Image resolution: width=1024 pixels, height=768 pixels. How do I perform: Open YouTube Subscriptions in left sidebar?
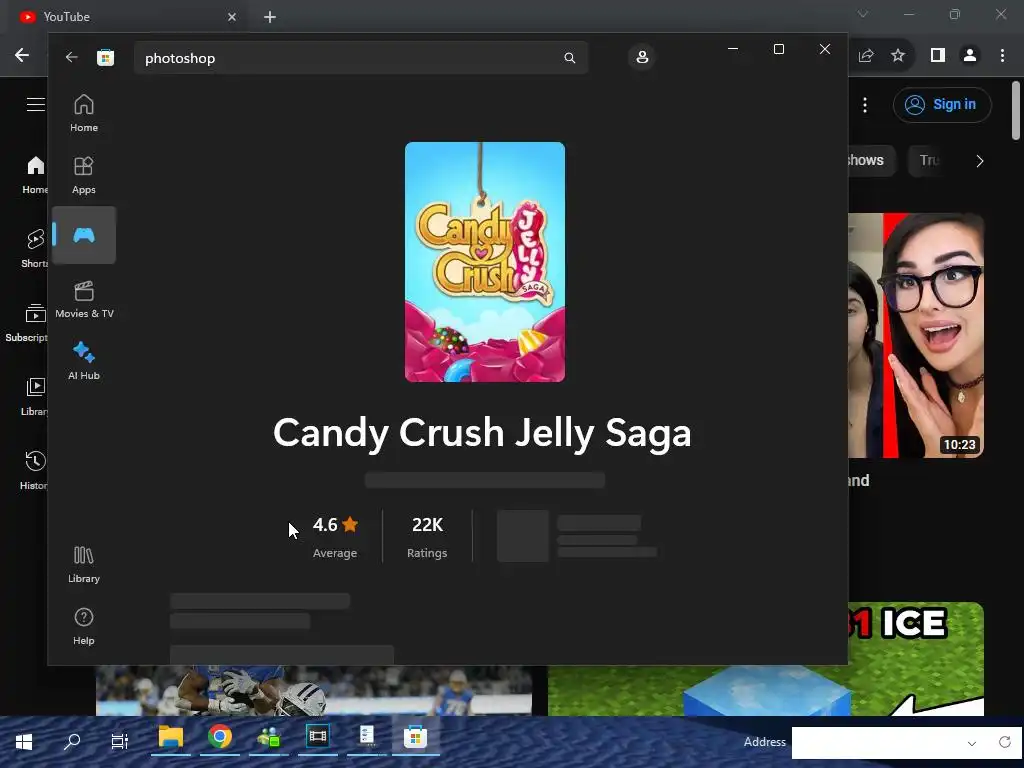pyautogui.click(x=27, y=322)
